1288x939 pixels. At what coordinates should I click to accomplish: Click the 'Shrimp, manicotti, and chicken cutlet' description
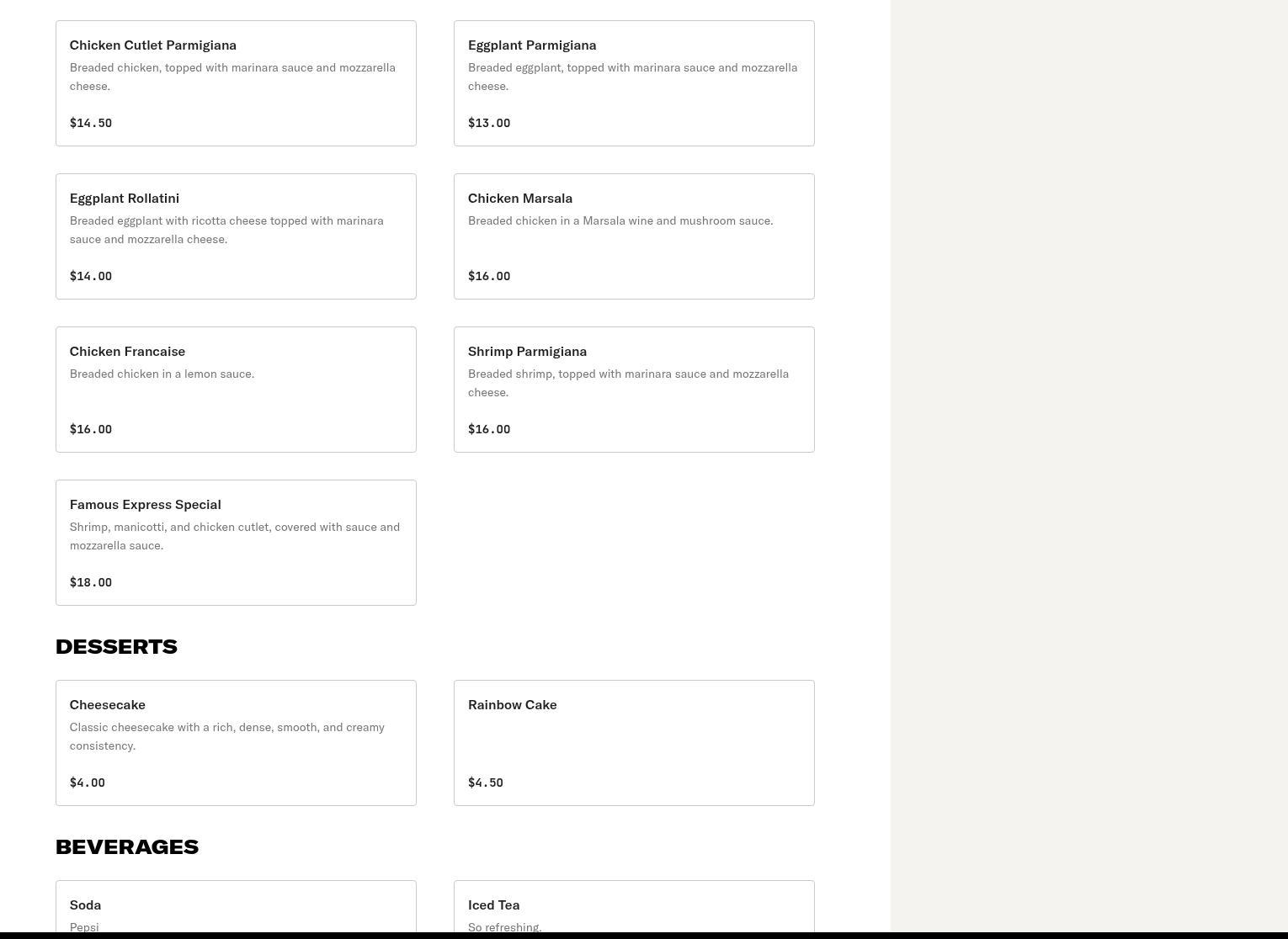pyautogui.click(x=235, y=536)
